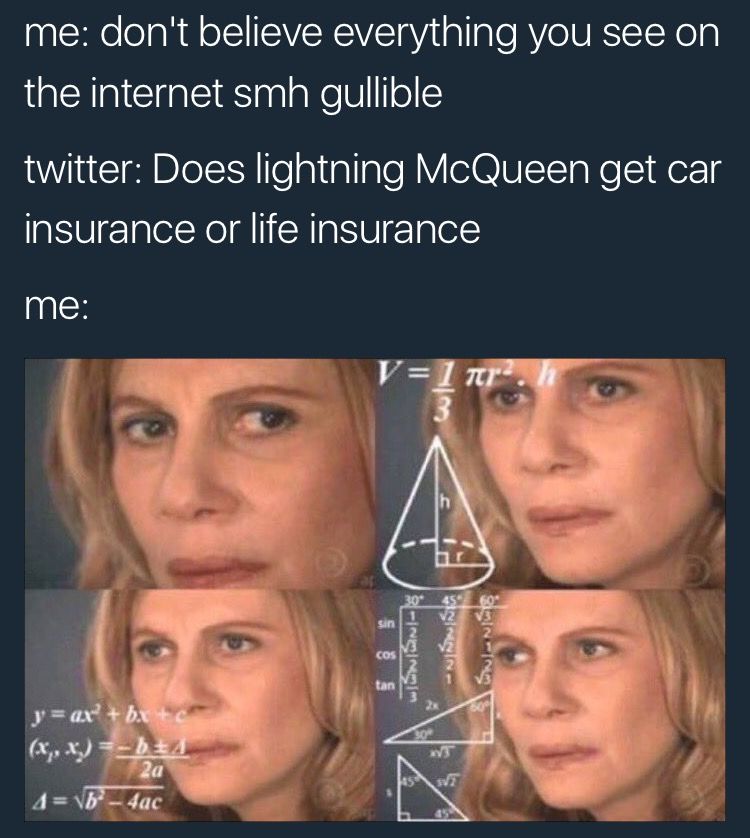Click the 'cos' row label in trig table
The height and width of the screenshot is (838, 750).
click(386, 654)
